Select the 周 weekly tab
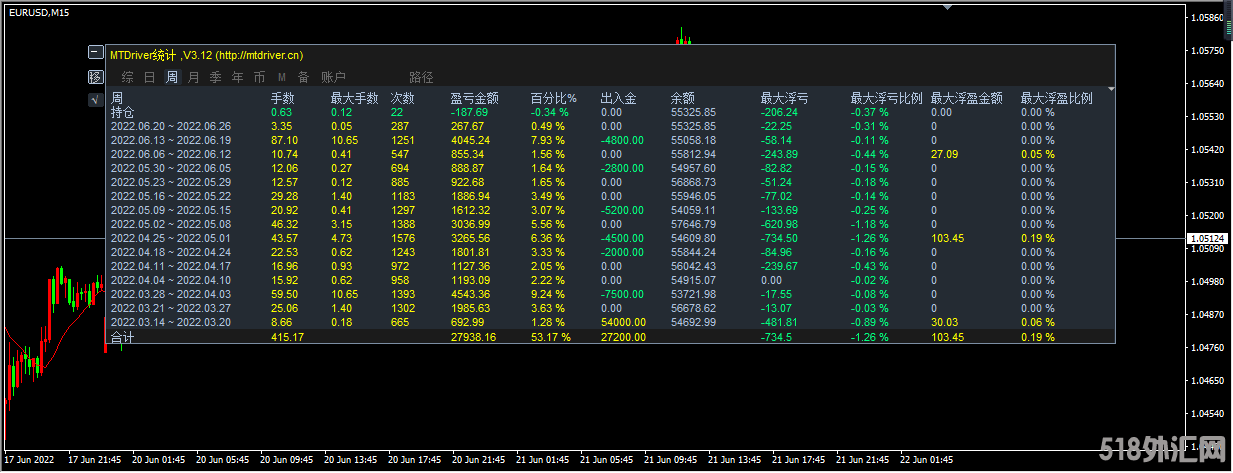This screenshot has height=473, width=1233. 171,77
